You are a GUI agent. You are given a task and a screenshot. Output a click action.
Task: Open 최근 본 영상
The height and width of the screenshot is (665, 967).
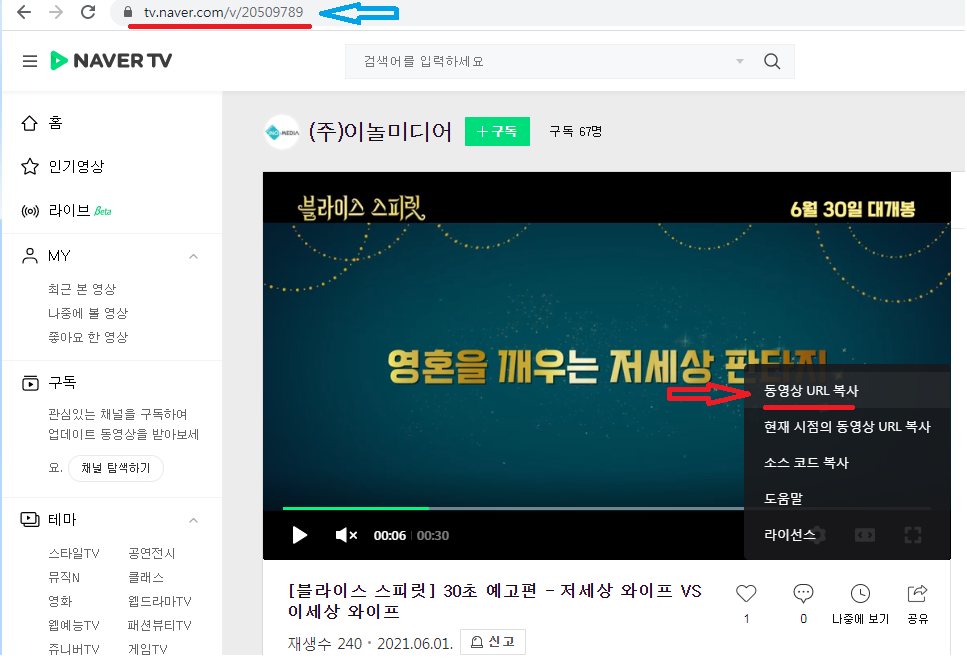coord(82,289)
